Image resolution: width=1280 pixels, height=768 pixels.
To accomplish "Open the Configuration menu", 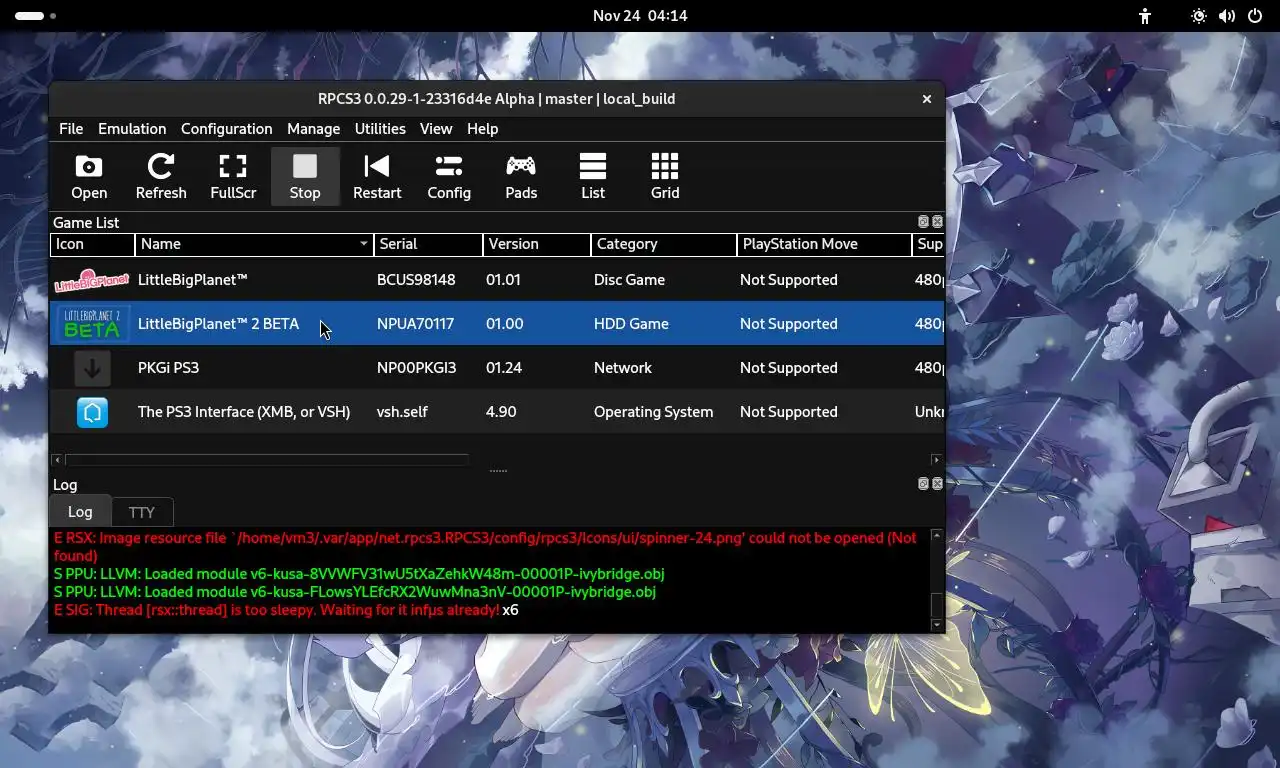I will (226, 129).
